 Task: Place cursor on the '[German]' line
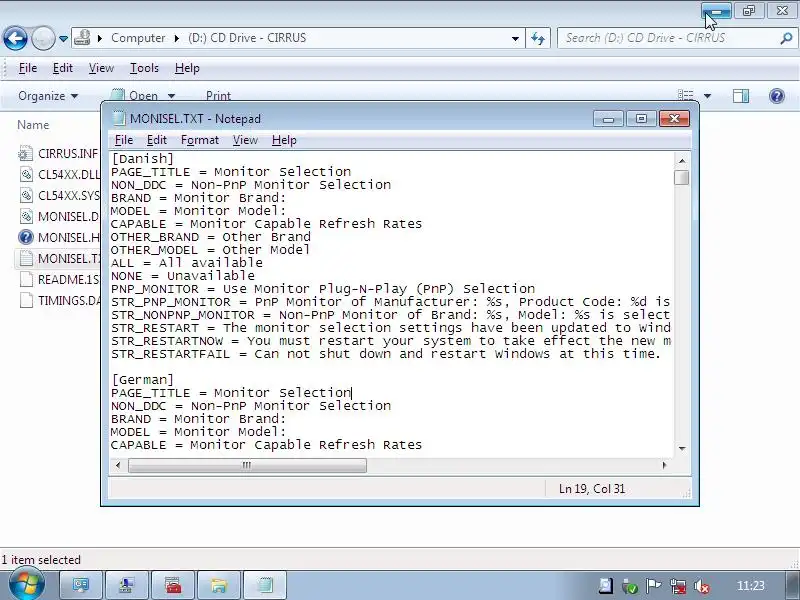(142, 380)
